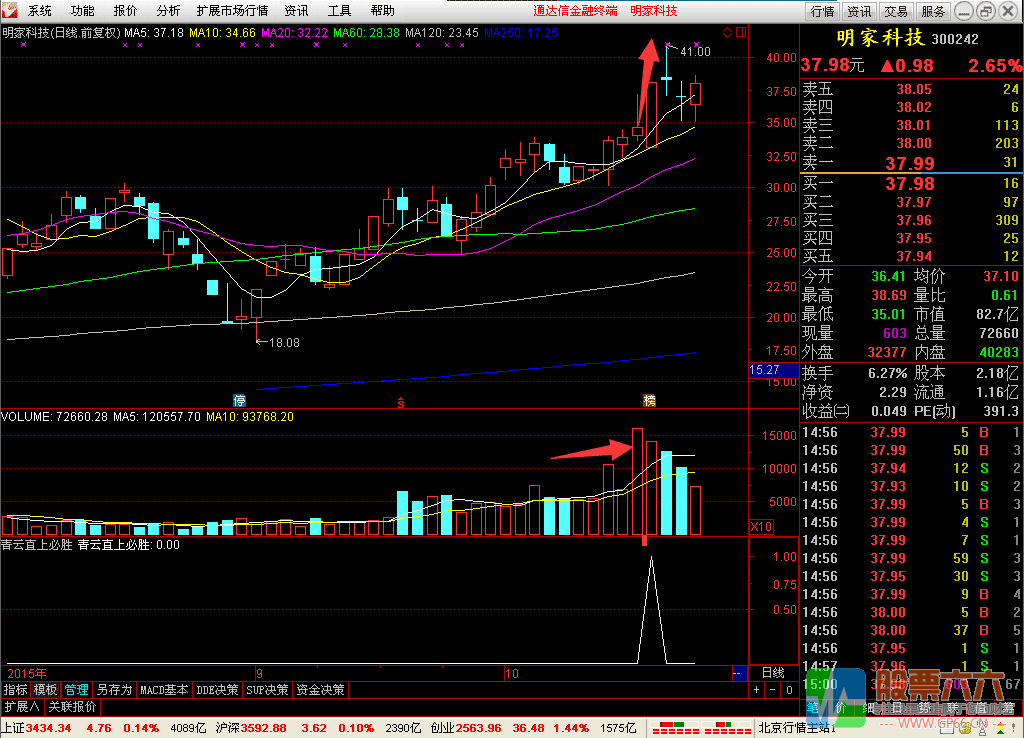
Task: Click the red diamond icon above the chart
Action: (x=728, y=32)
